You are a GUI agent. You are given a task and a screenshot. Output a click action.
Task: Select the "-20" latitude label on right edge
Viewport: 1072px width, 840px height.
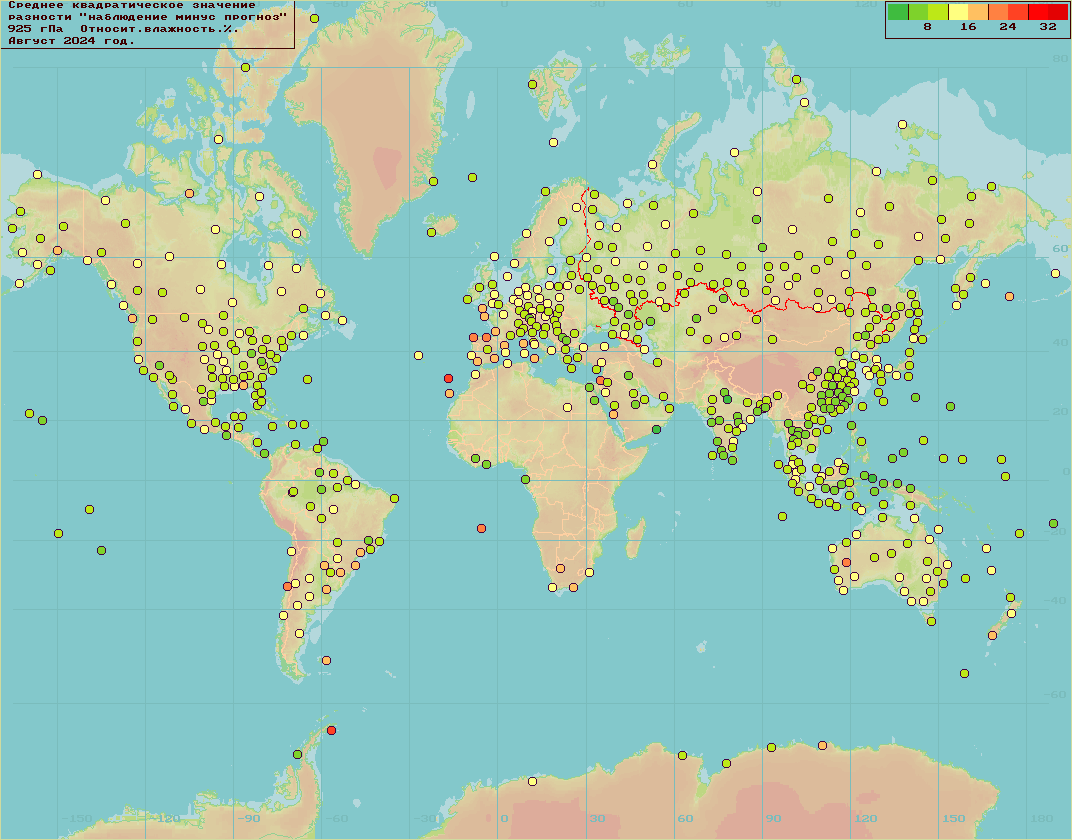pyautogui.click(x=1057, y=531)
